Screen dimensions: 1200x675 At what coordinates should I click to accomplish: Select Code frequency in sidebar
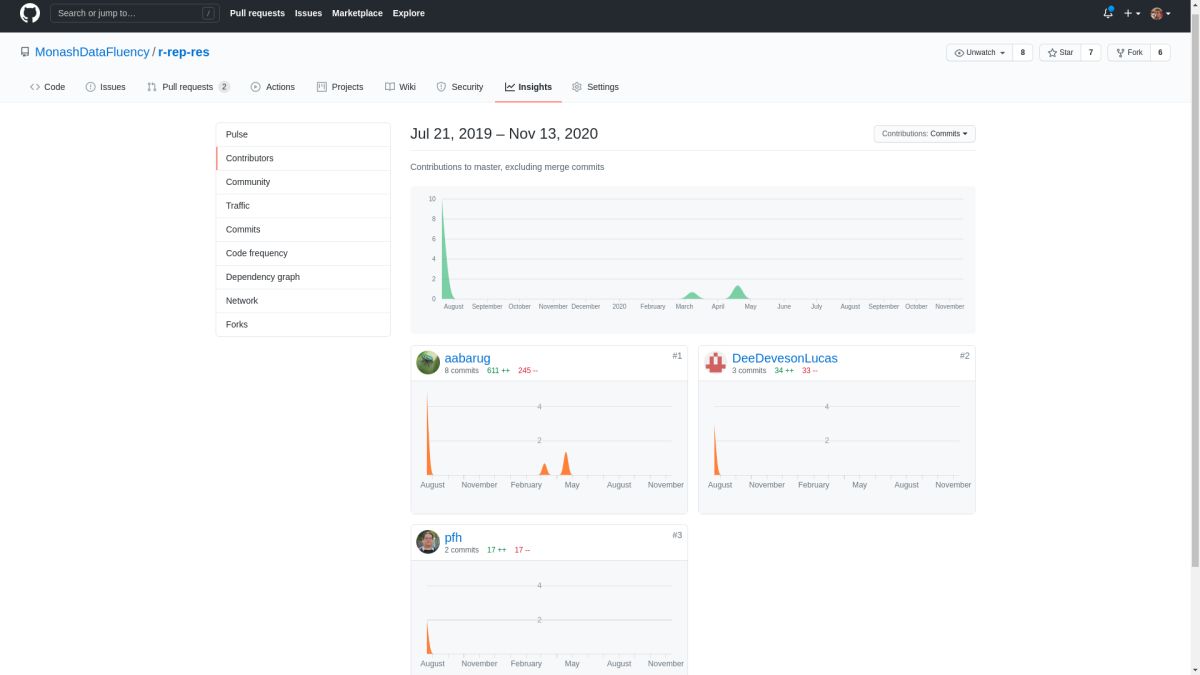point(303,253)
